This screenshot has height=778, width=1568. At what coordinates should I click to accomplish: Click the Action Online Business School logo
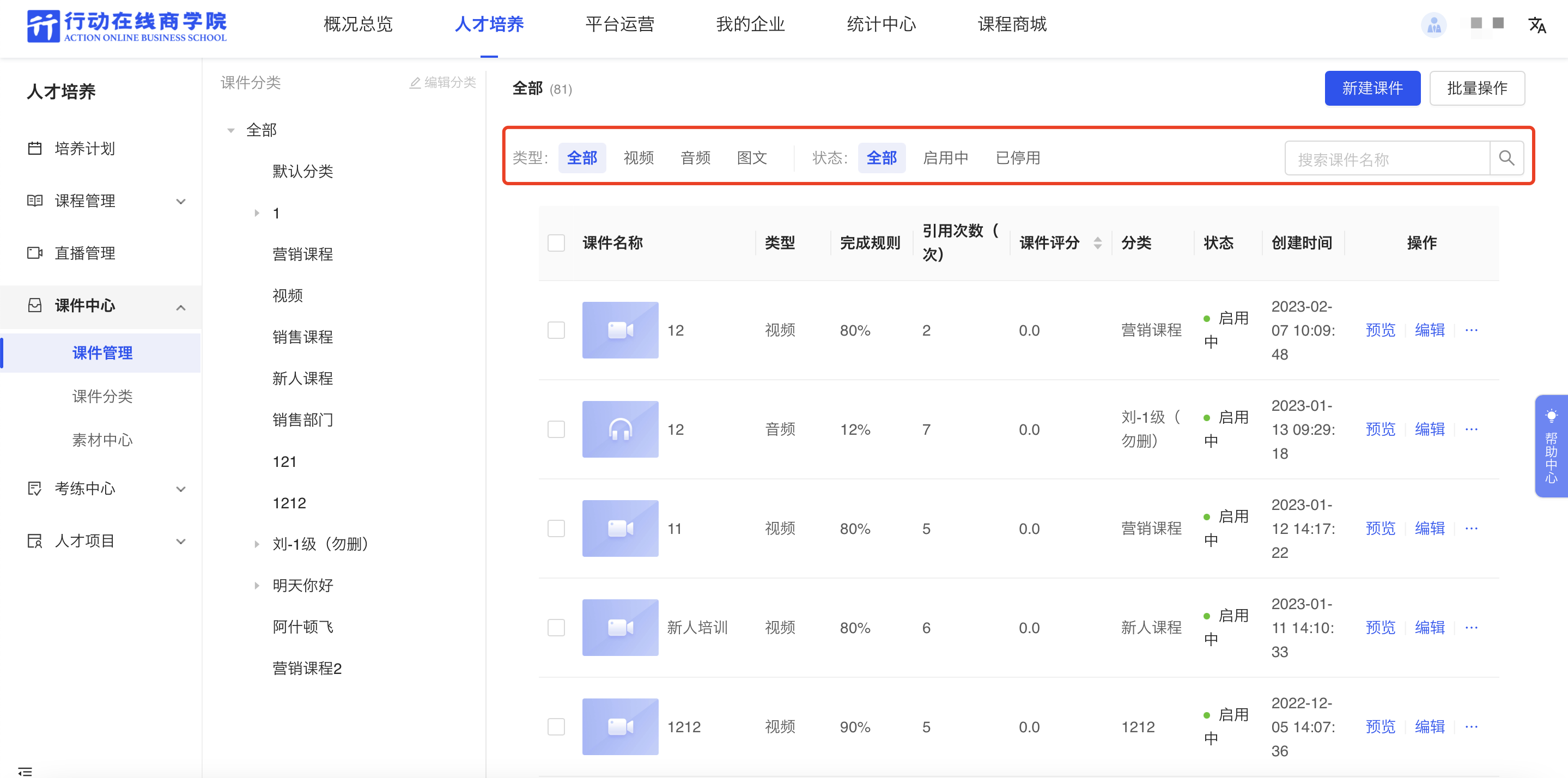point(126,26)
